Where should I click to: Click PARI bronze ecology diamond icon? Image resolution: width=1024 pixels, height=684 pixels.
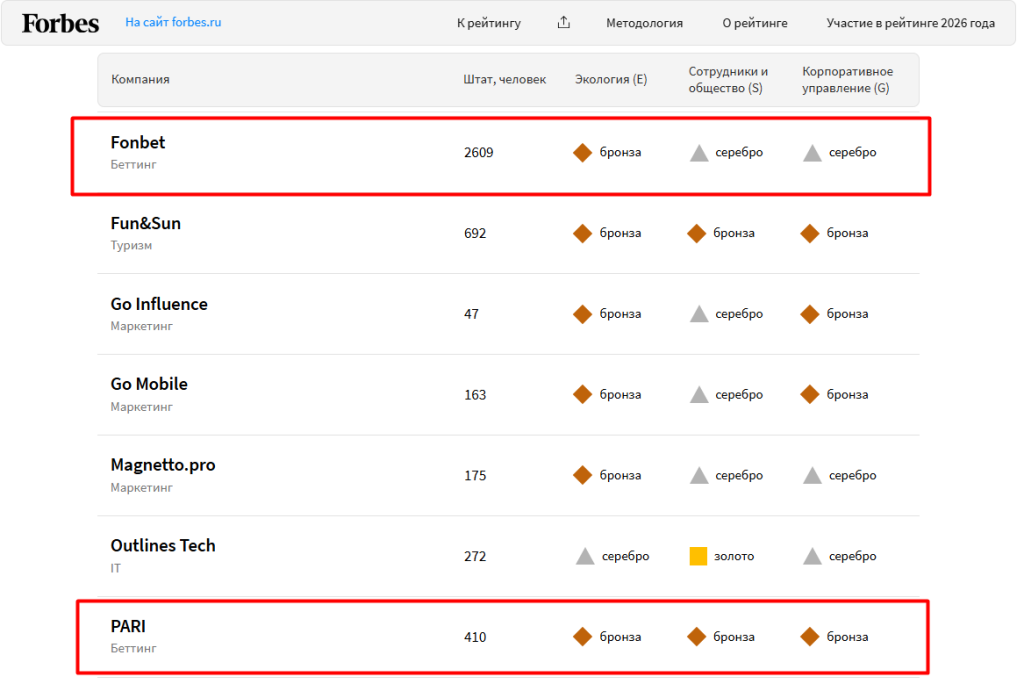(x=582, y=637)
